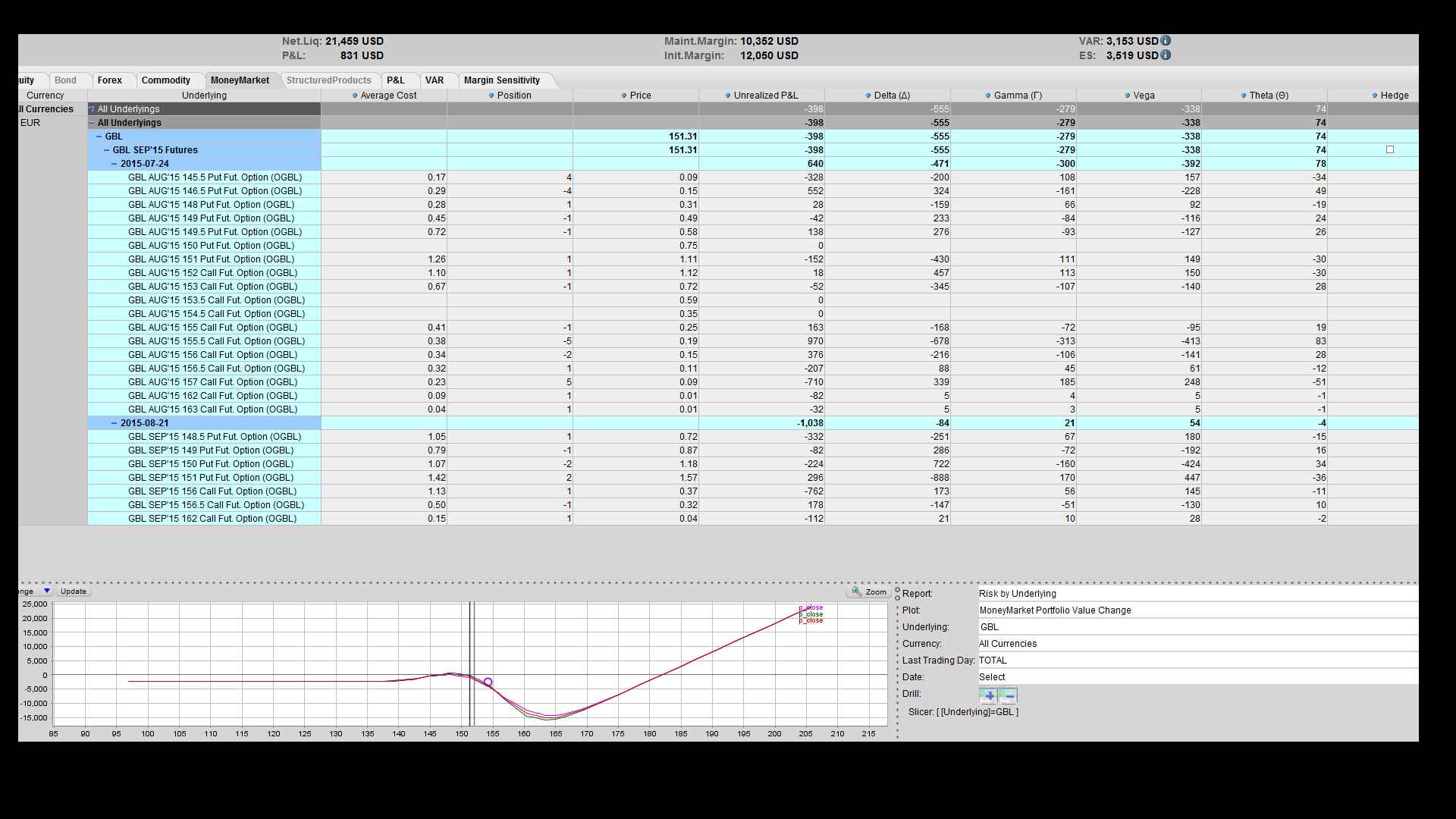Open the Underlying GBL selector field
The image size is (1456, 819).
tap(1198, 627)
